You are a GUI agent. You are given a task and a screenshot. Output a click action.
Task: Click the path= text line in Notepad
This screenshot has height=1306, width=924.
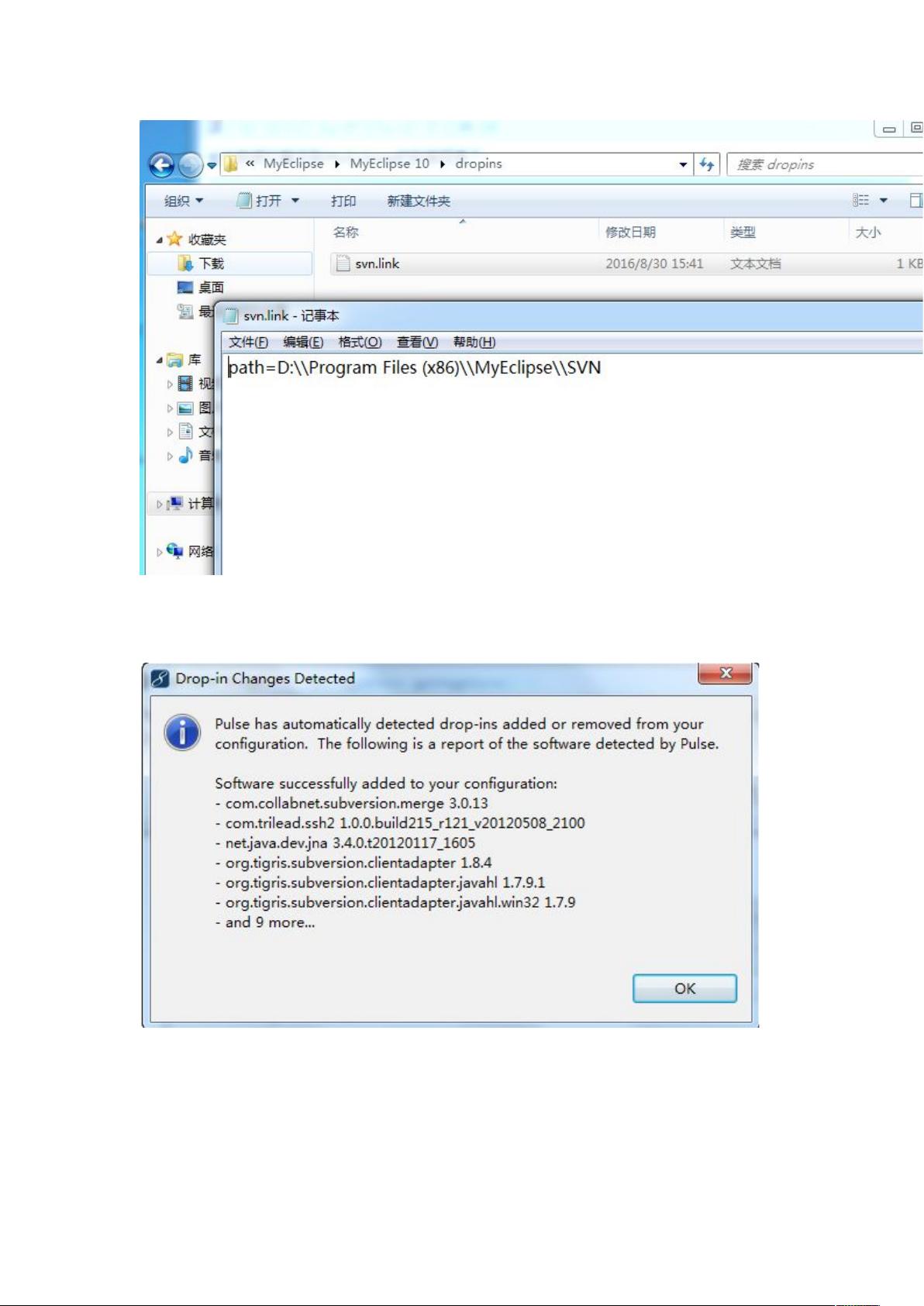coord(415,367)
